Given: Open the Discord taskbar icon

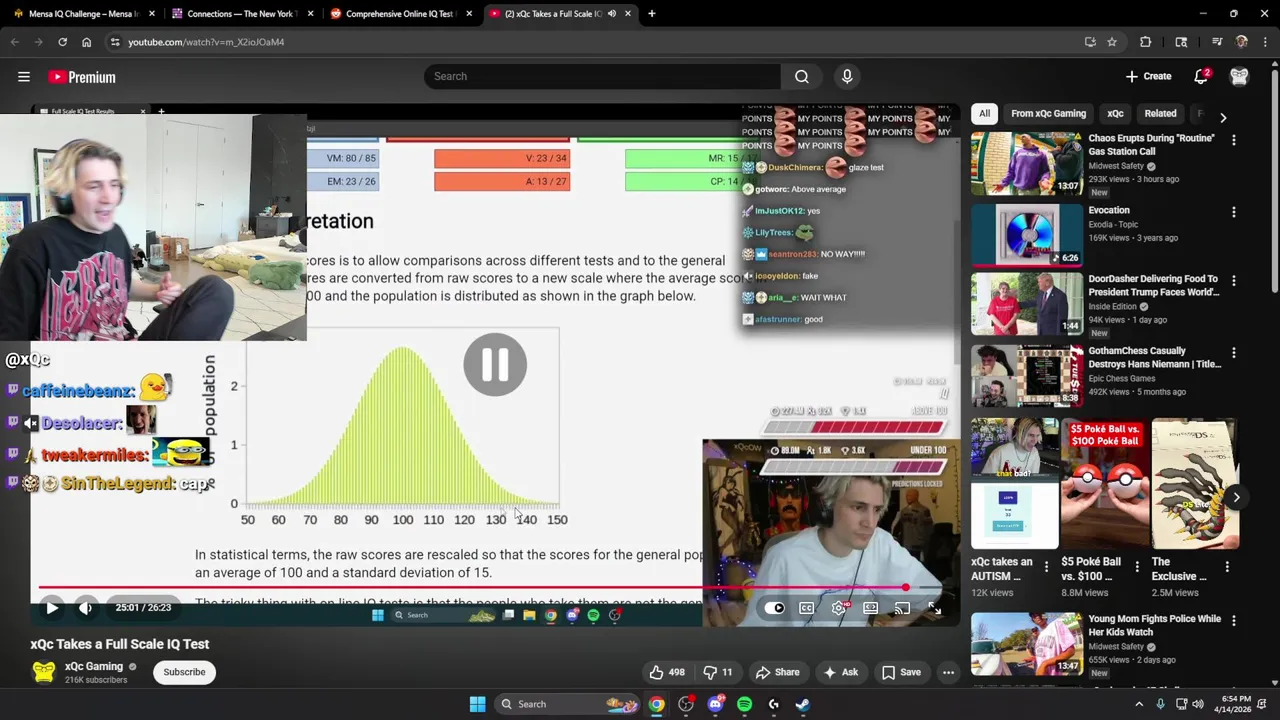Looking at the screenshot, I should click(x=715, y=704).
